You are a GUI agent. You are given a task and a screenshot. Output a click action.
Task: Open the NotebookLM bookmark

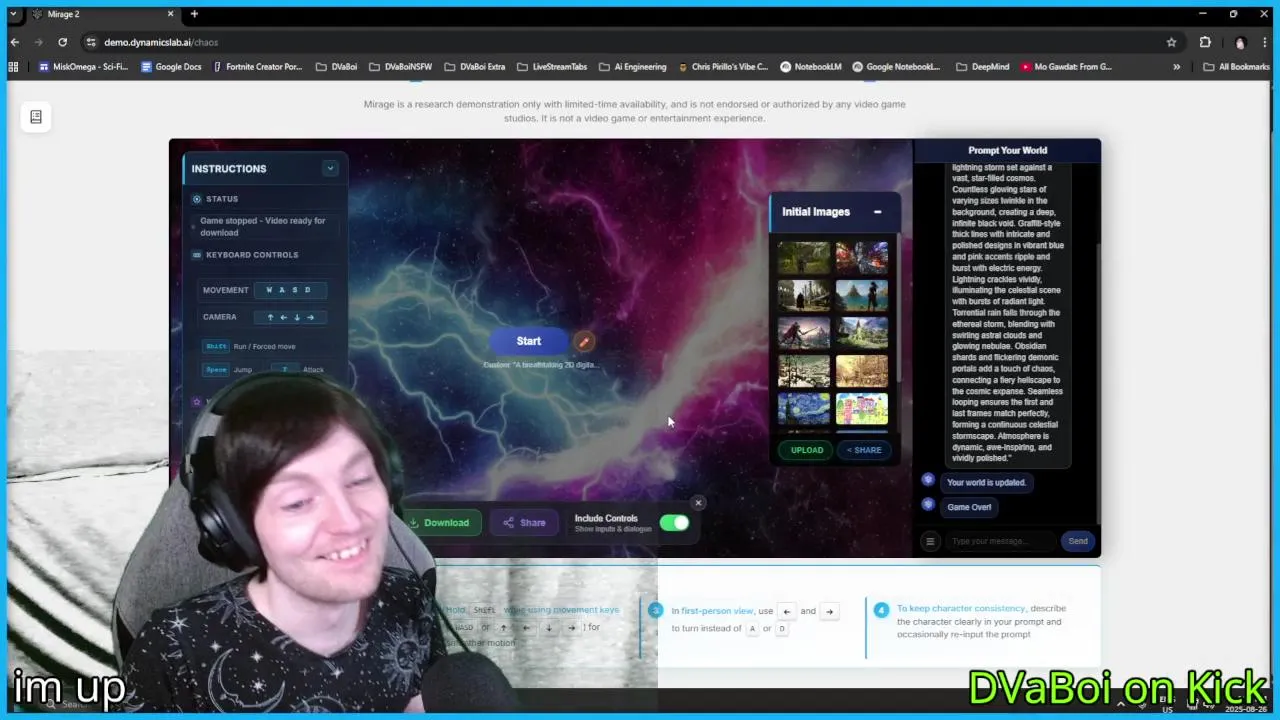[x=811, y=67]
